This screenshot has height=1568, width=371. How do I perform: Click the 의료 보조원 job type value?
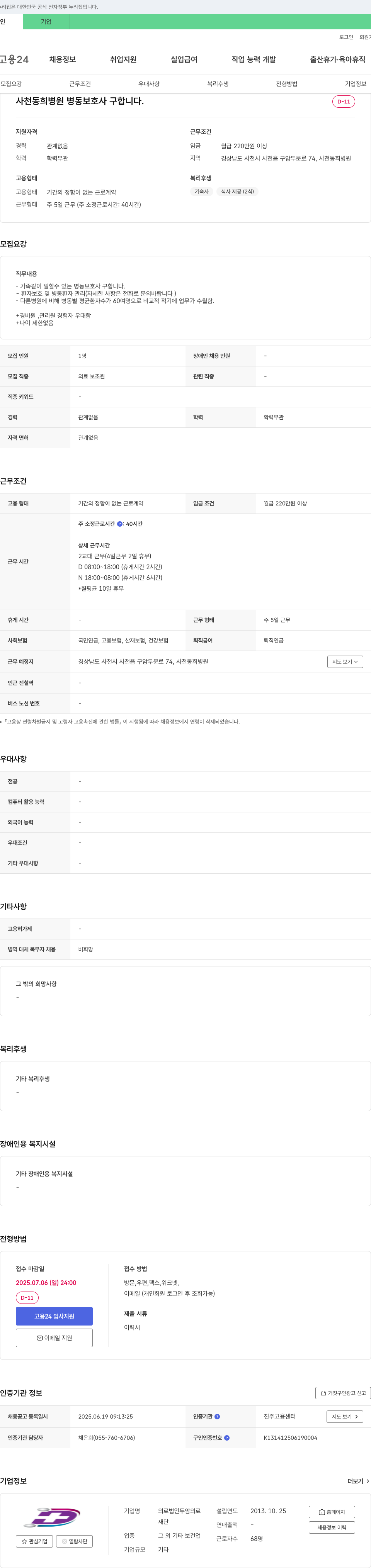[x=91, y=376]
